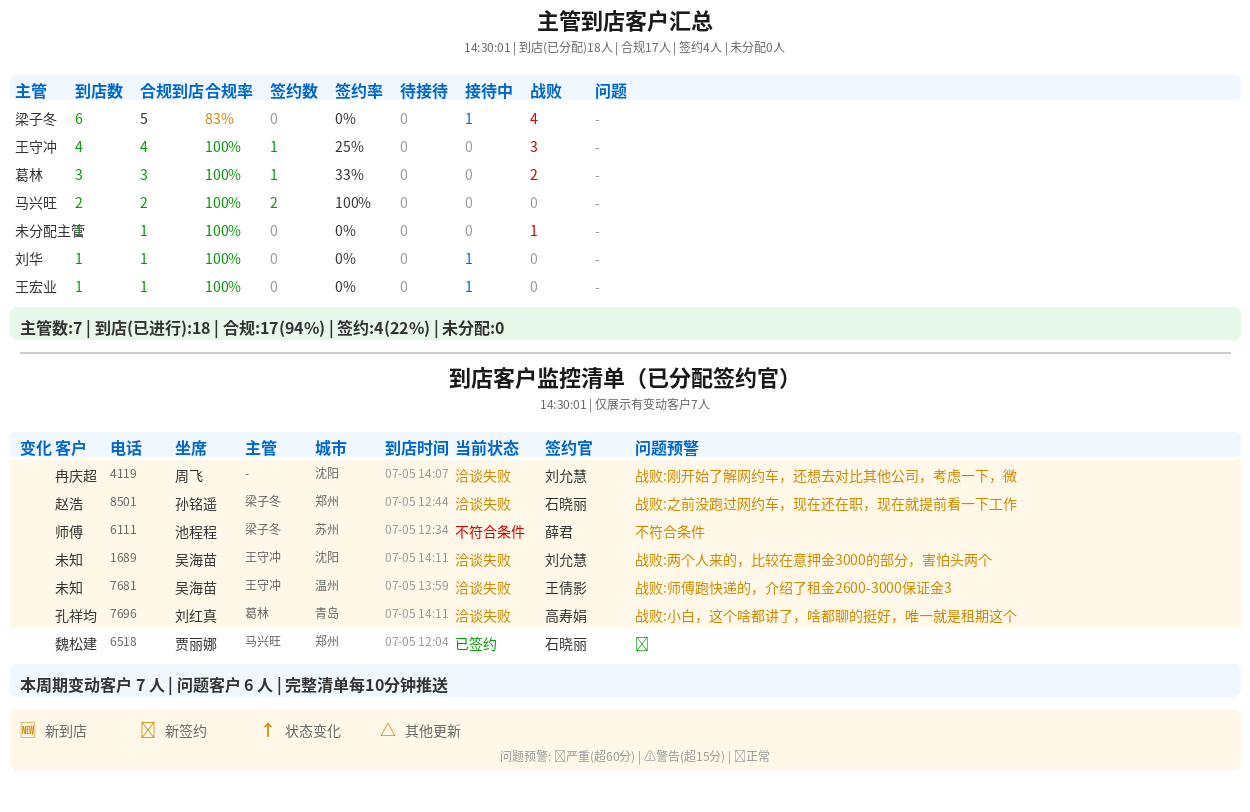Viewport: 1250px width, 812px height.
Task: Click the warning starting 战败:刚开始了解网约车
Action: pyautogui.click(x=826, y=476)
